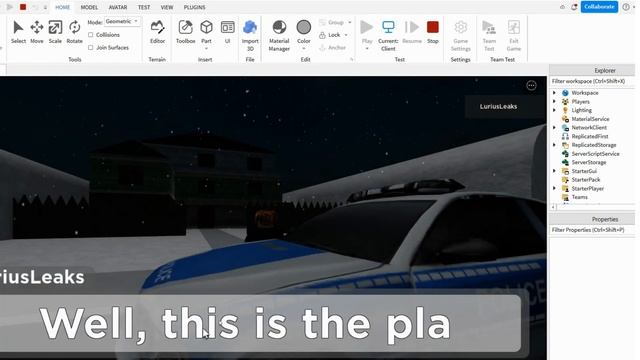Image resolution: width=640 pixels, height=360 pixels.
Task: Click the Explorer panel header
Action: coord(592,71)
